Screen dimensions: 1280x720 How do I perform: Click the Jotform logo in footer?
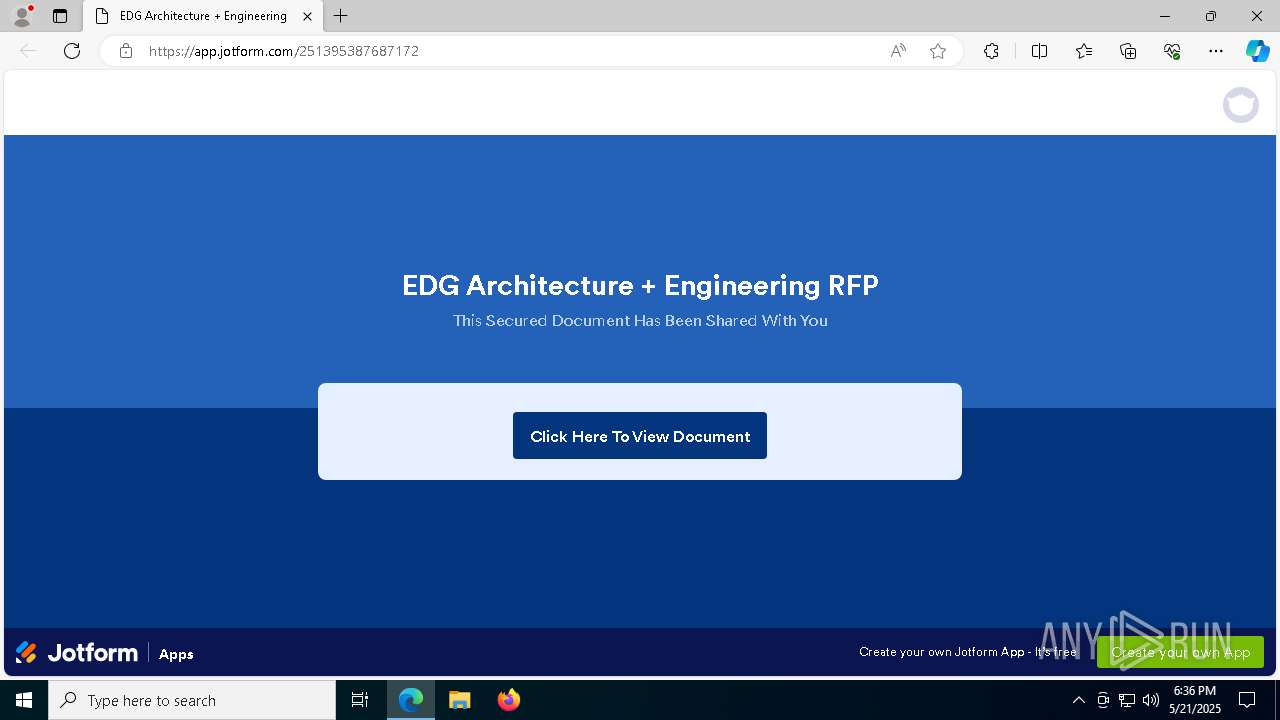77,653
